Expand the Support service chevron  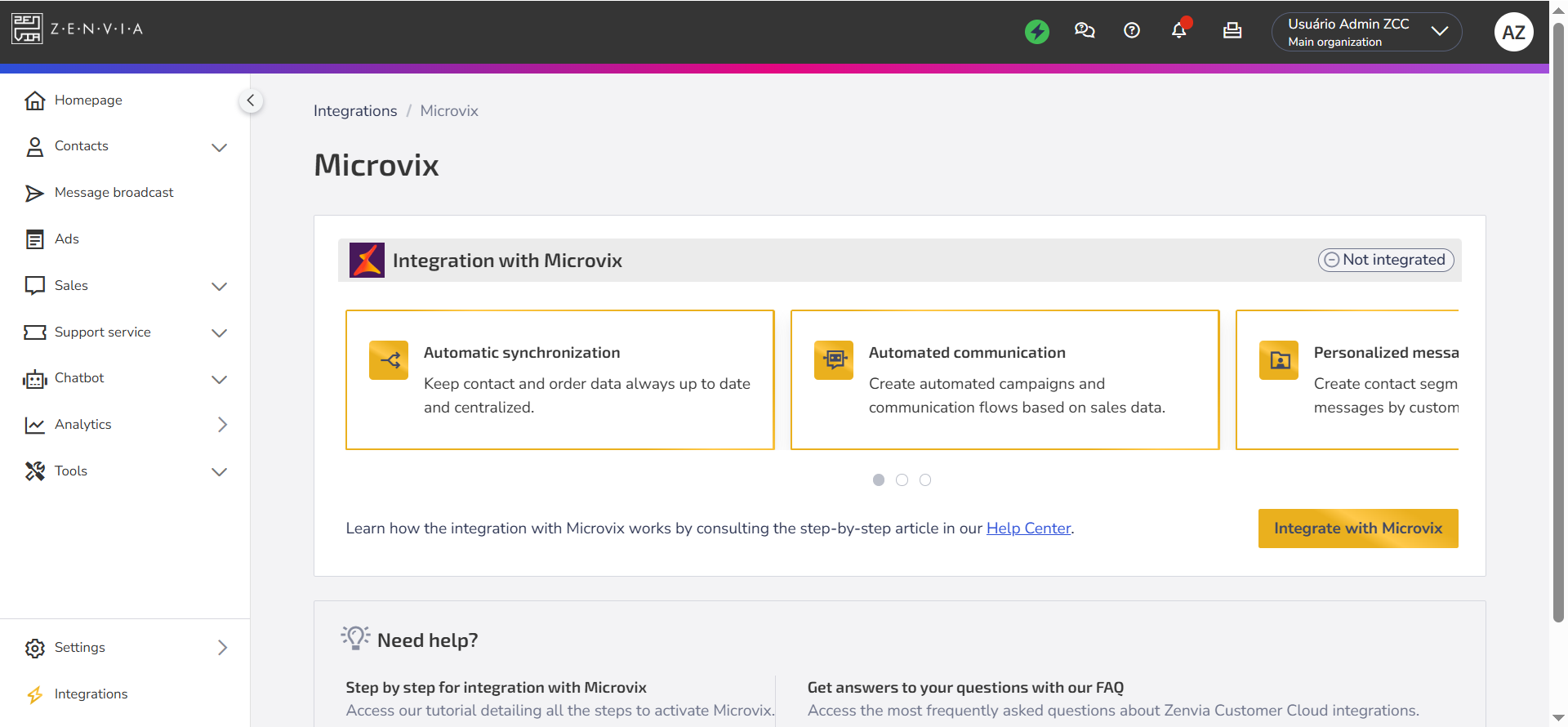tap(219, 332)
